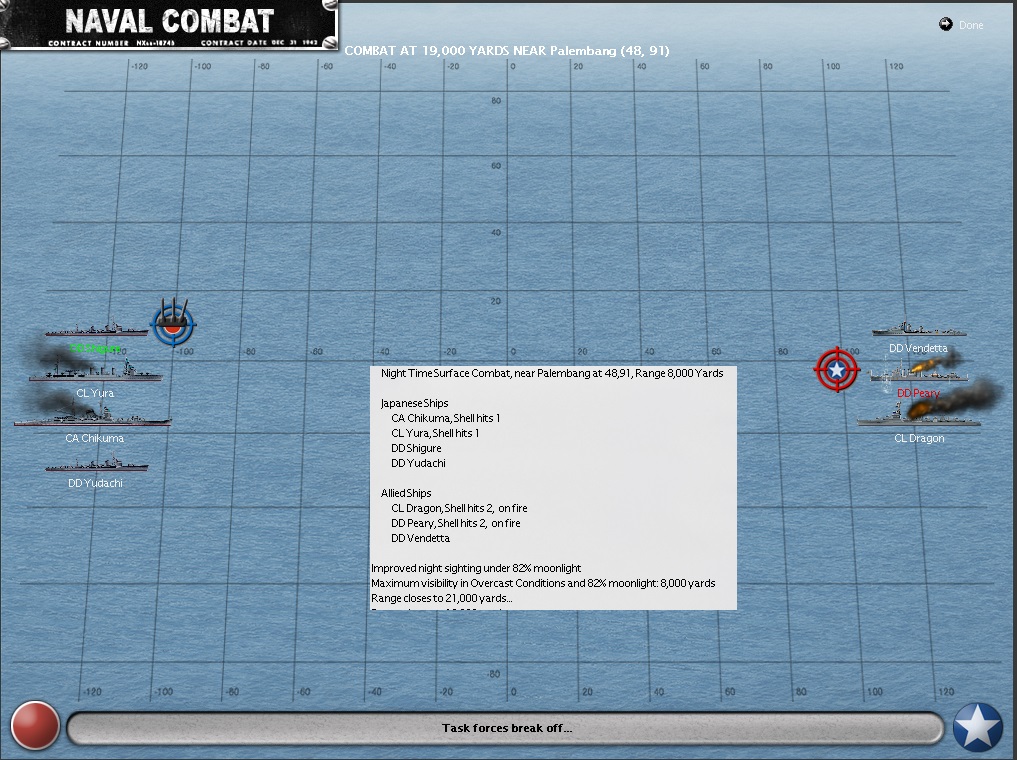
Task: Click the combat report text panel
Action: pos(553,487)
